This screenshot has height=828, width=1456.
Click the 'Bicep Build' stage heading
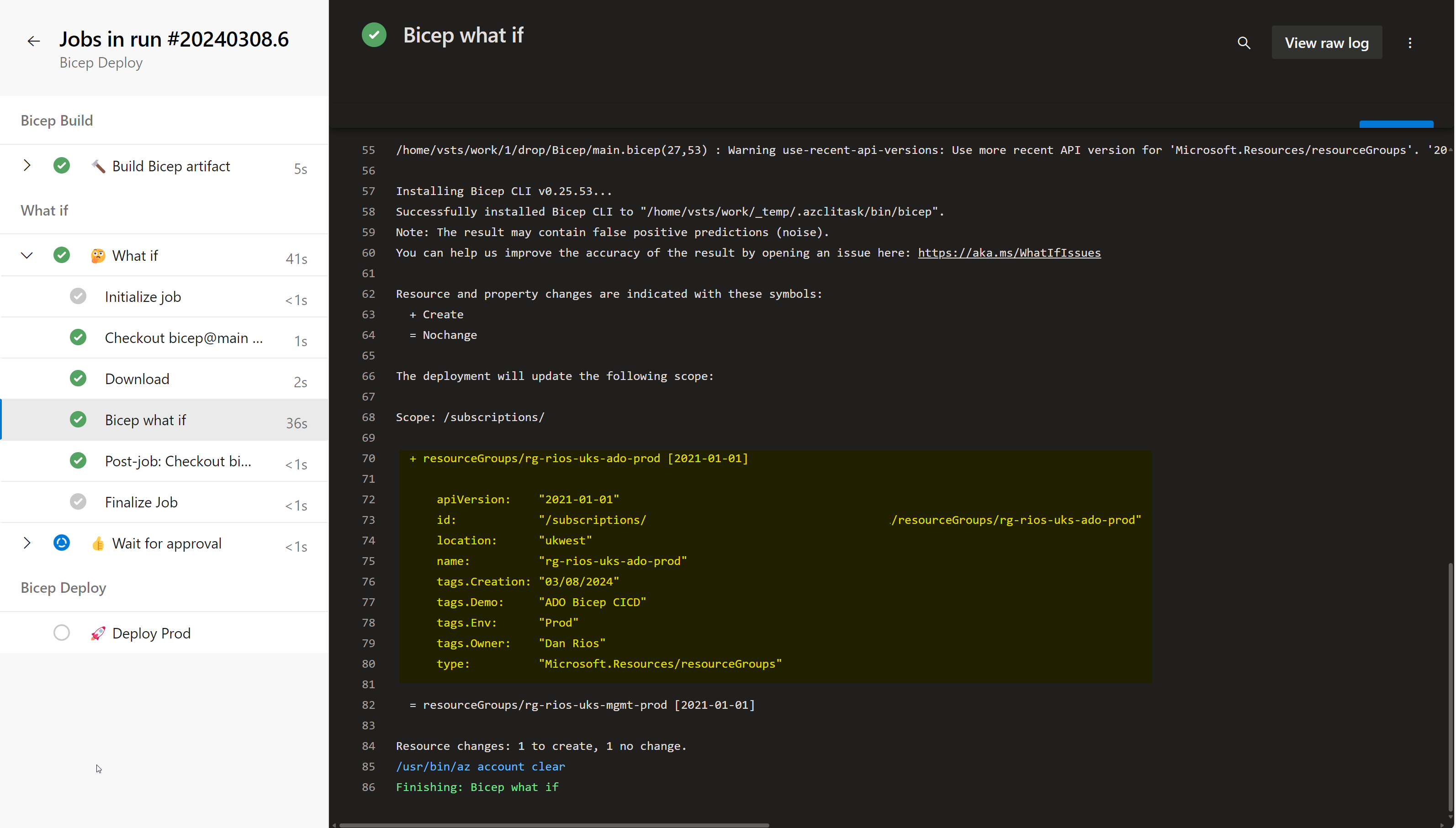(57, 120)
